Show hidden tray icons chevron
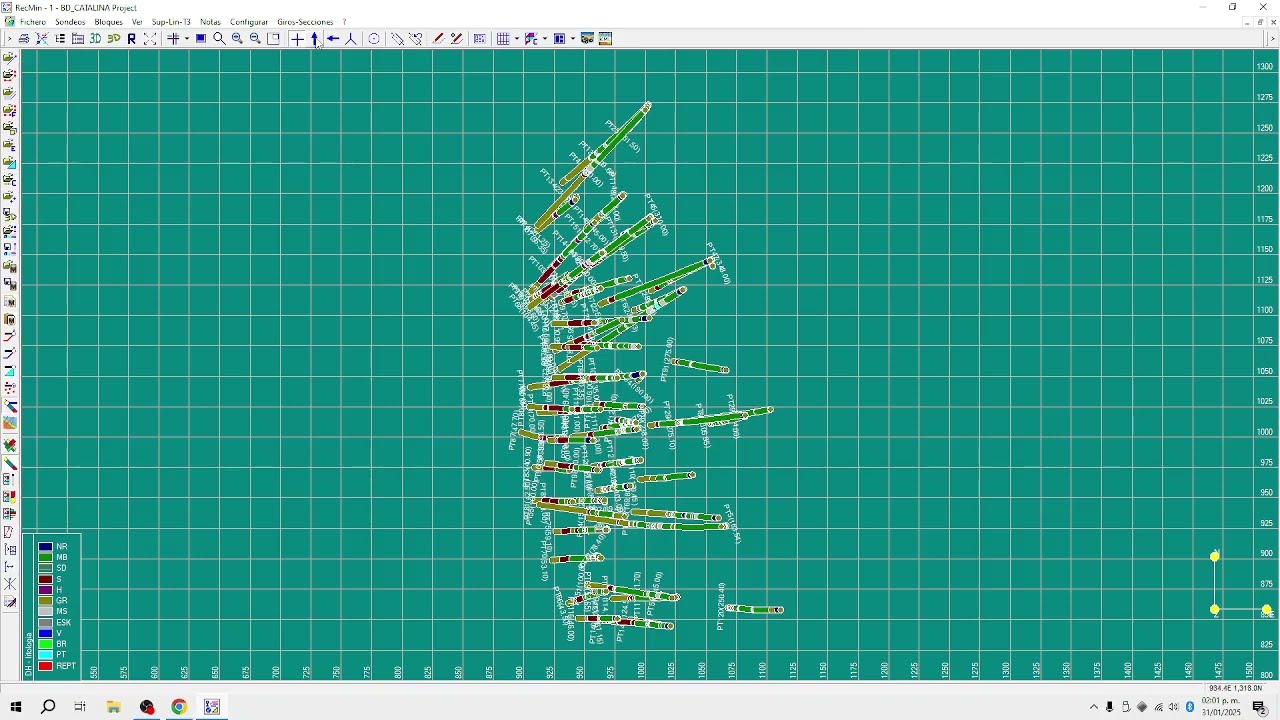 (x=1094, y=707)
